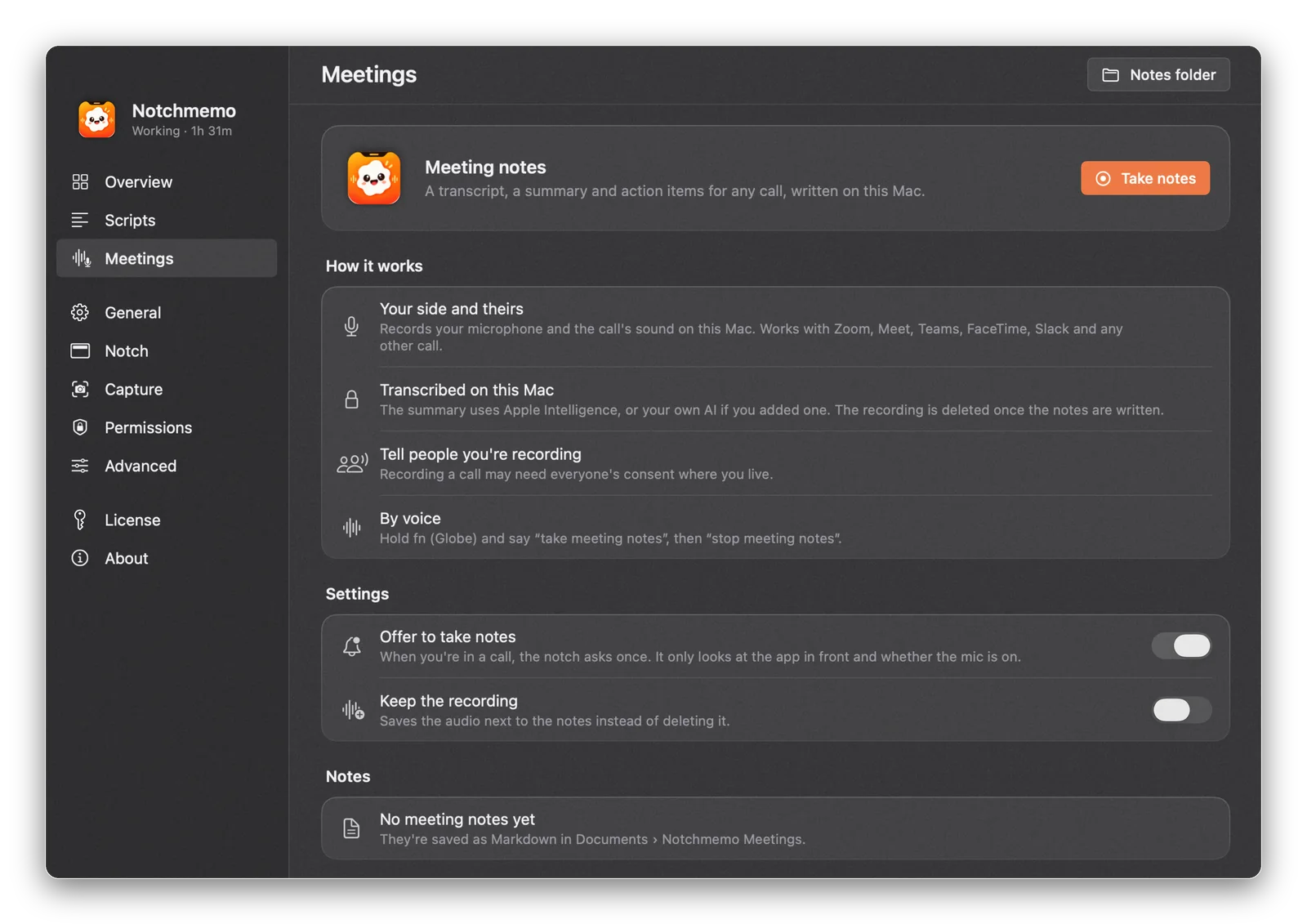1307x924 pixels.
Task: Click the 'Meeting notes' card title
Action: point(485,167)
